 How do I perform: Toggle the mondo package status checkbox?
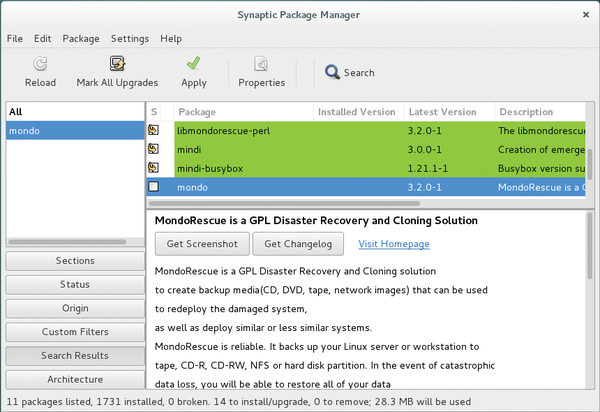[153, 187]
